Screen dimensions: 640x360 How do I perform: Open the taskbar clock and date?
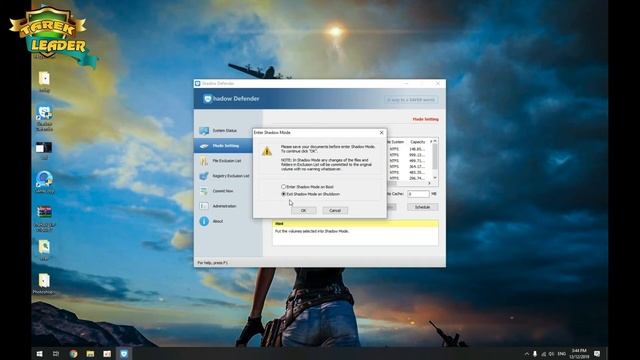click(579, 353)
